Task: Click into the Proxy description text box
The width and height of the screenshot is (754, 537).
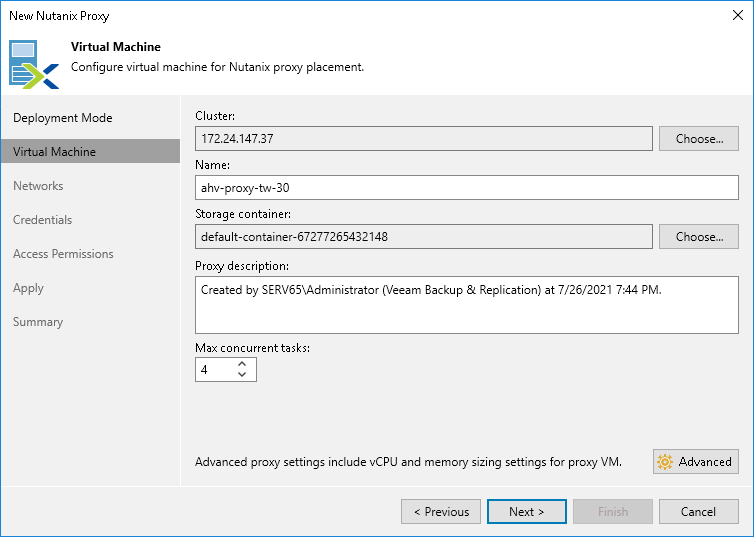Action: point(467,305)
